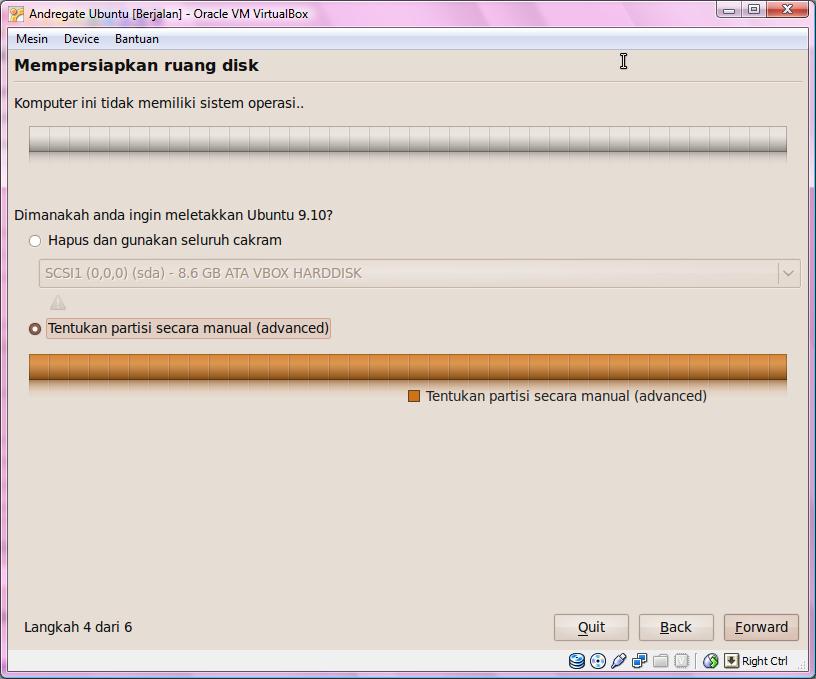This screenshot has width=816, height=679.
Task: Click the "Right Ctrl" host key label
Action: coord(764,661)
